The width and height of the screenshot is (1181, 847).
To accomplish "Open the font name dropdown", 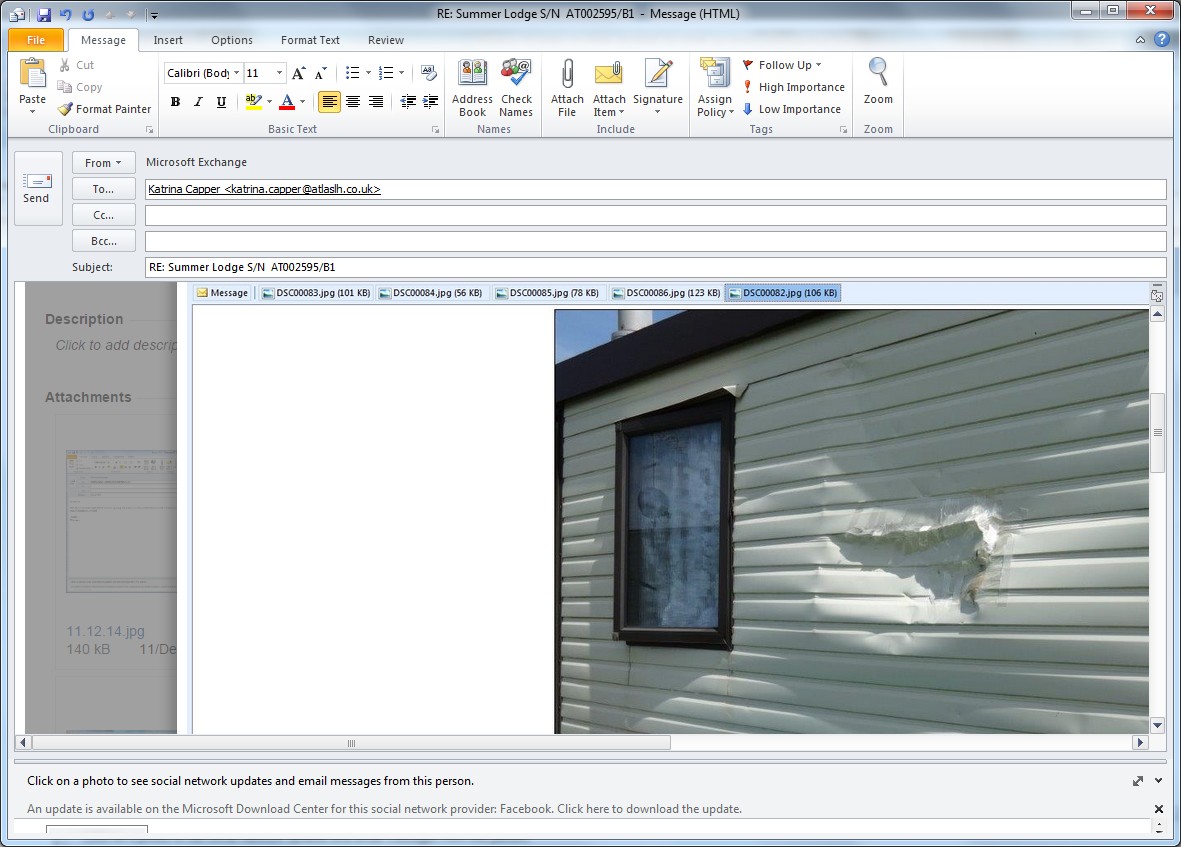I will [237, 73].
